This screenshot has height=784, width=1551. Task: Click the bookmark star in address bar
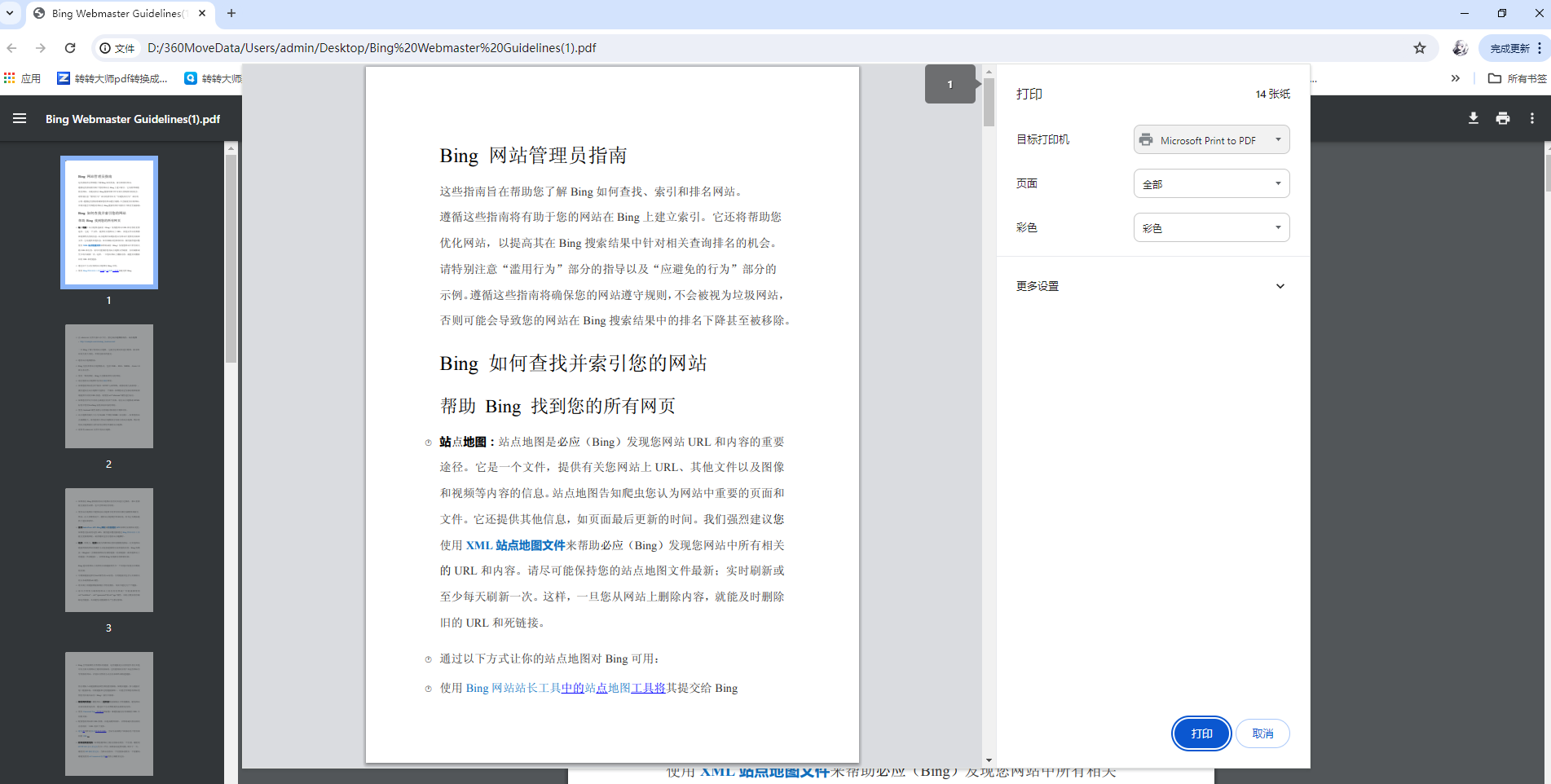tap(1421, 47)
